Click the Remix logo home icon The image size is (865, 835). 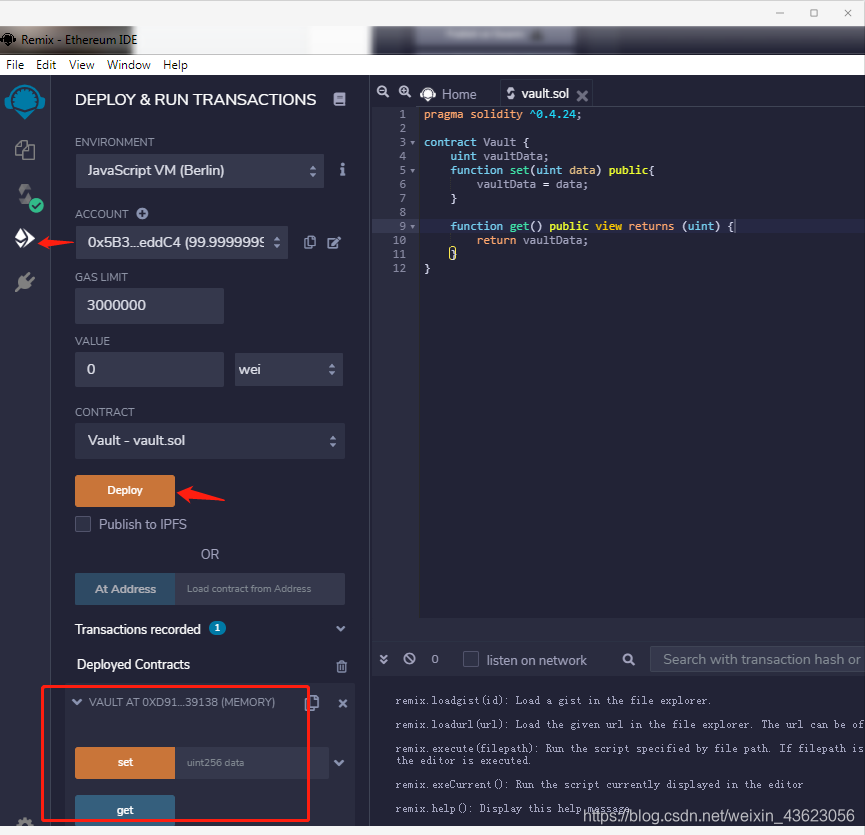coord(25,101)
